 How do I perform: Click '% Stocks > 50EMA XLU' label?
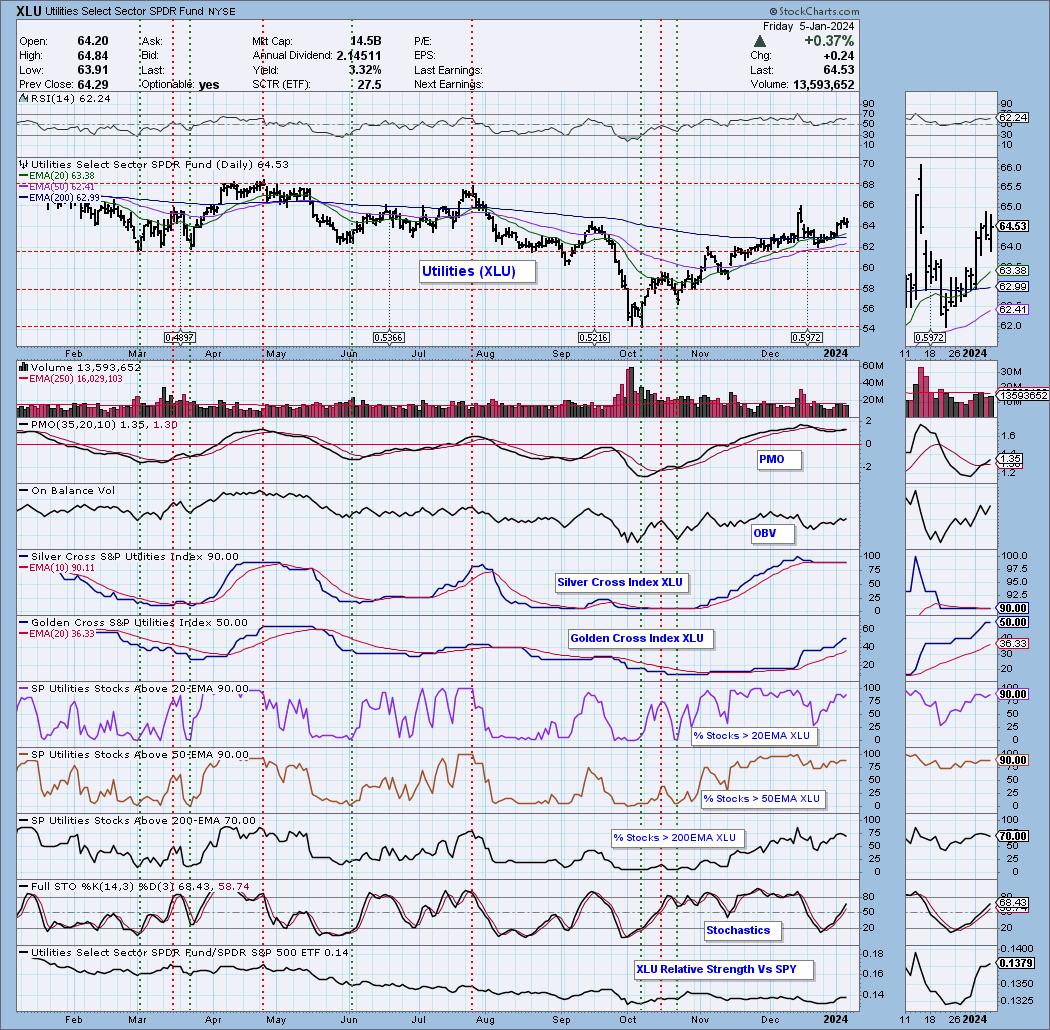point(761,798)
